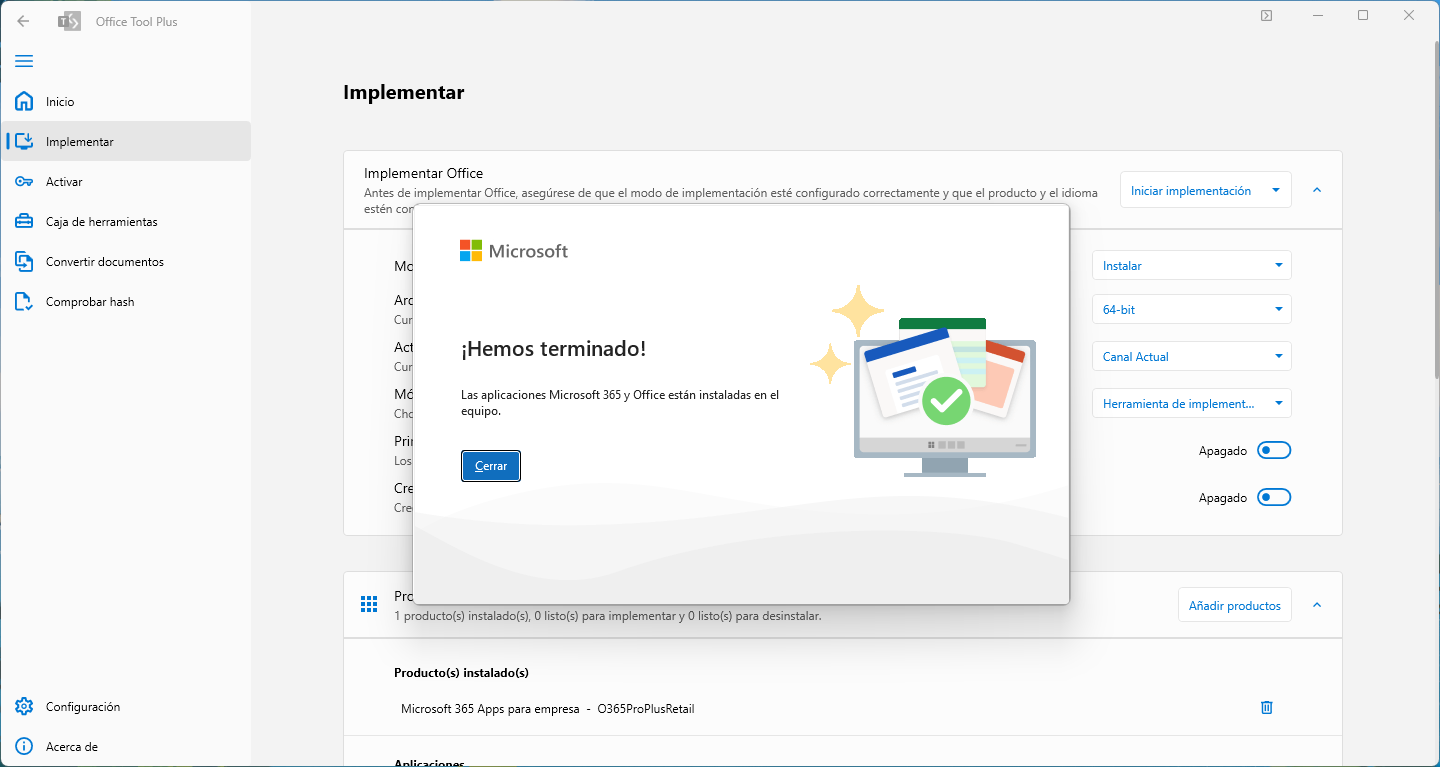Open Convertir documentos page
The image size is (1440, 767).
coord(126,261)
